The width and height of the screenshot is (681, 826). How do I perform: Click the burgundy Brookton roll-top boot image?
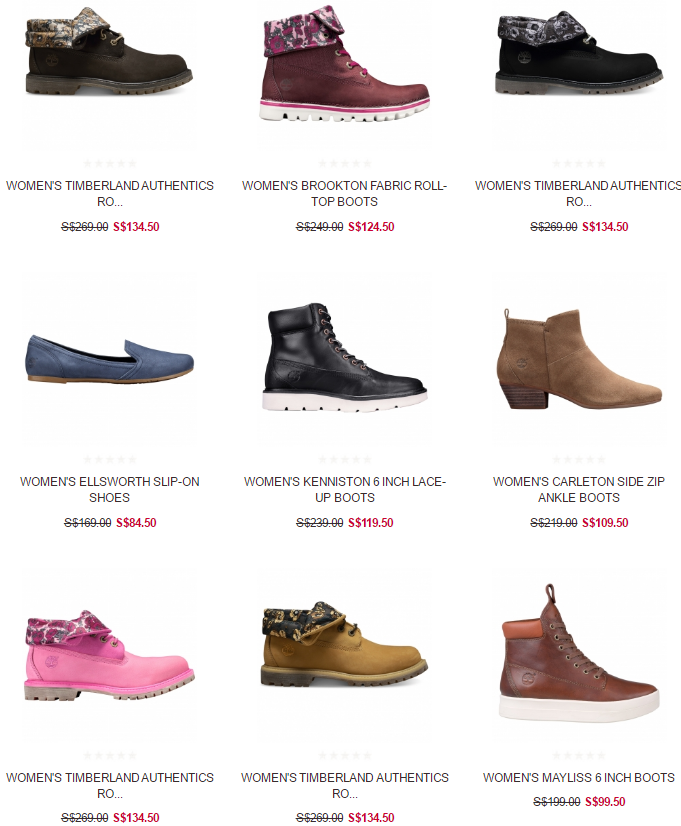tap(344, 64)
